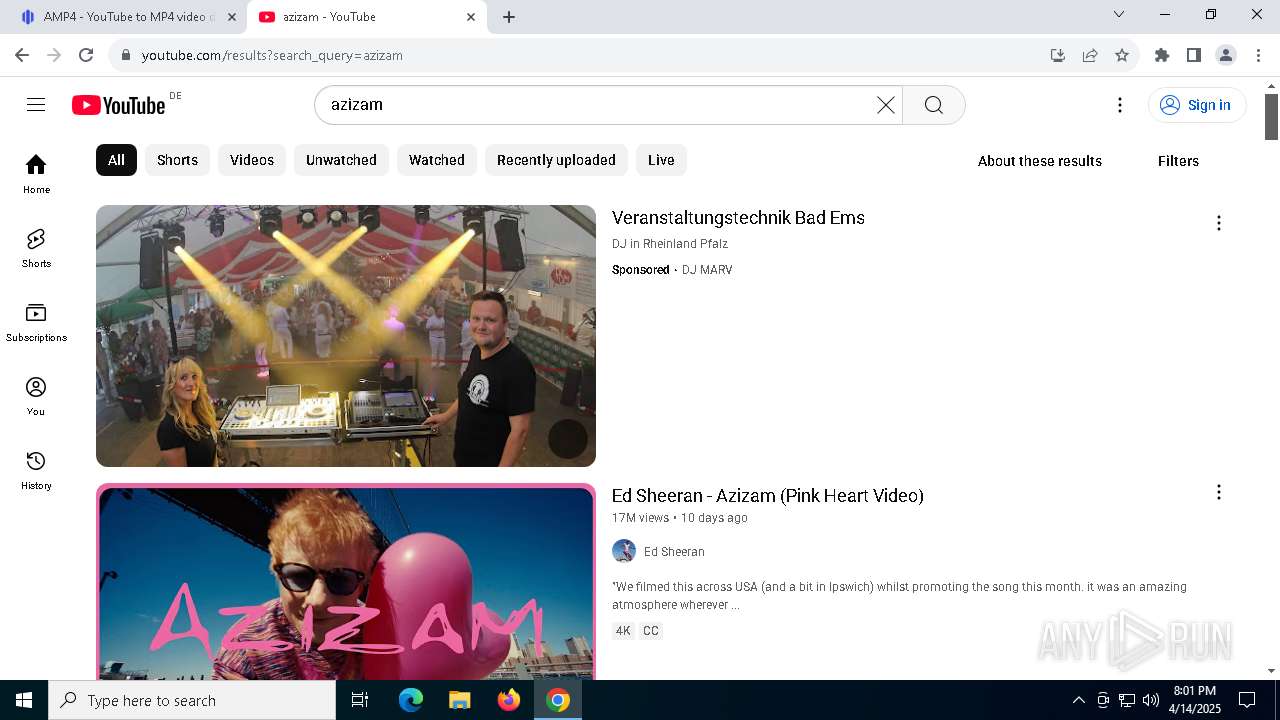
Task: Launch Firefox from the taskbar
Action: (509, 700)
